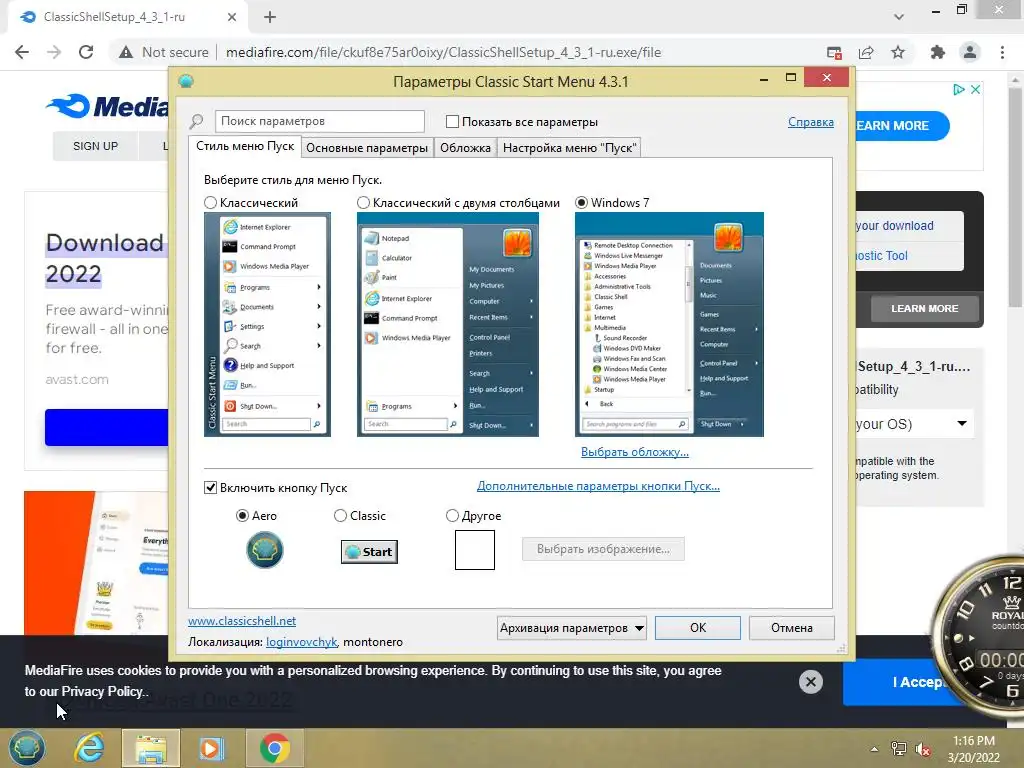Open Справка help link
The image size is (1024, 768).
coord(810,121)
